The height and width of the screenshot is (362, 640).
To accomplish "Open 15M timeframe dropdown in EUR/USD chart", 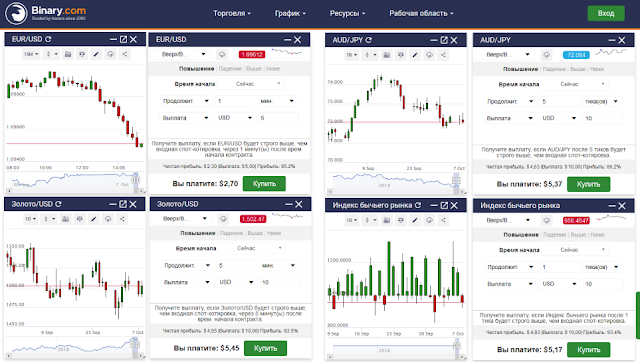I will 31,54.
